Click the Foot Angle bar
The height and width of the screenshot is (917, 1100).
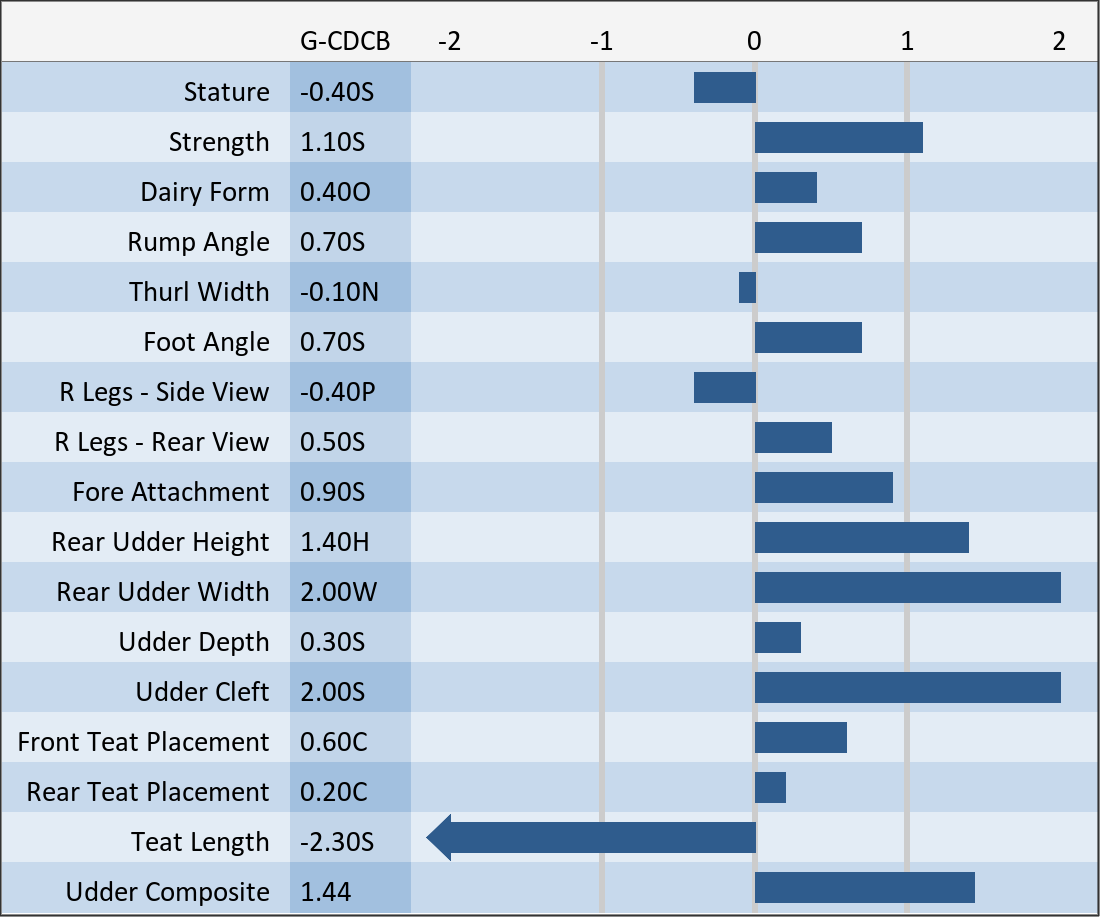coord(808,338)
